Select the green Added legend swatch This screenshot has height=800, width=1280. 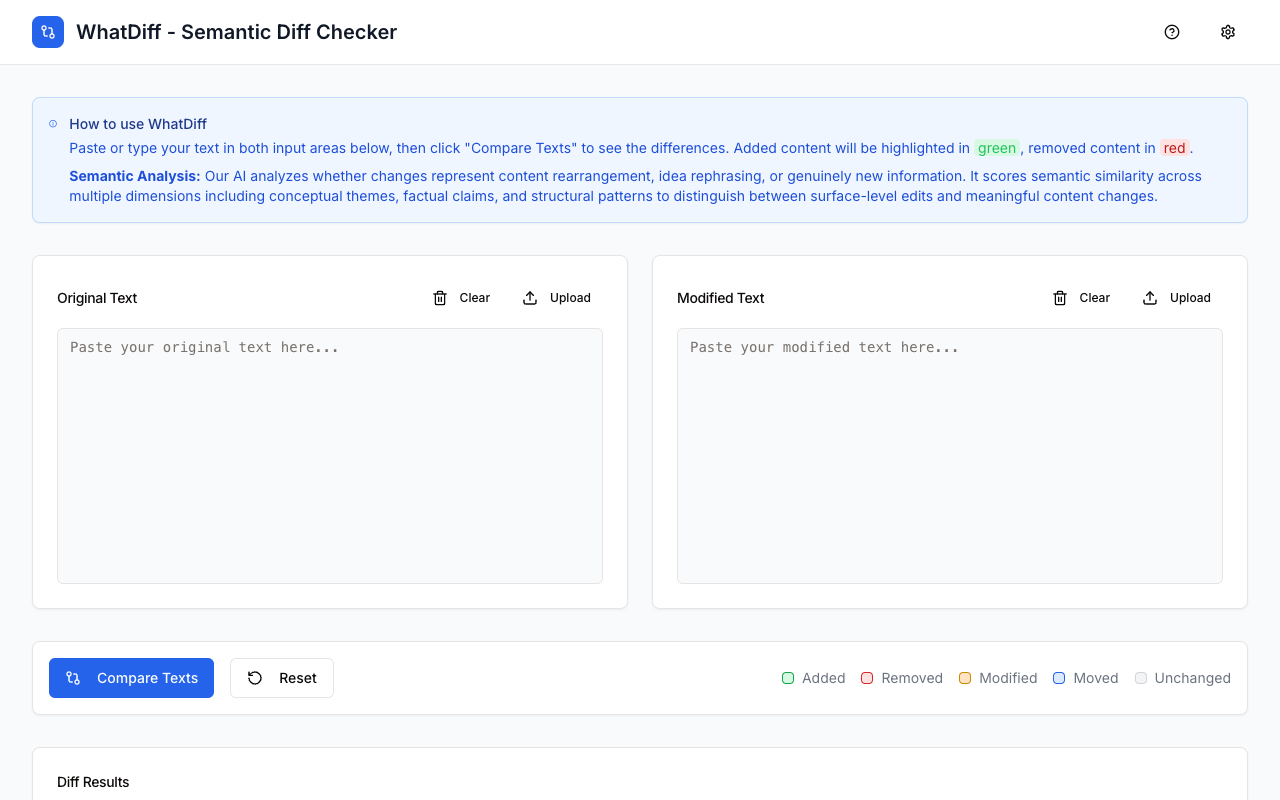pos(787,678)
